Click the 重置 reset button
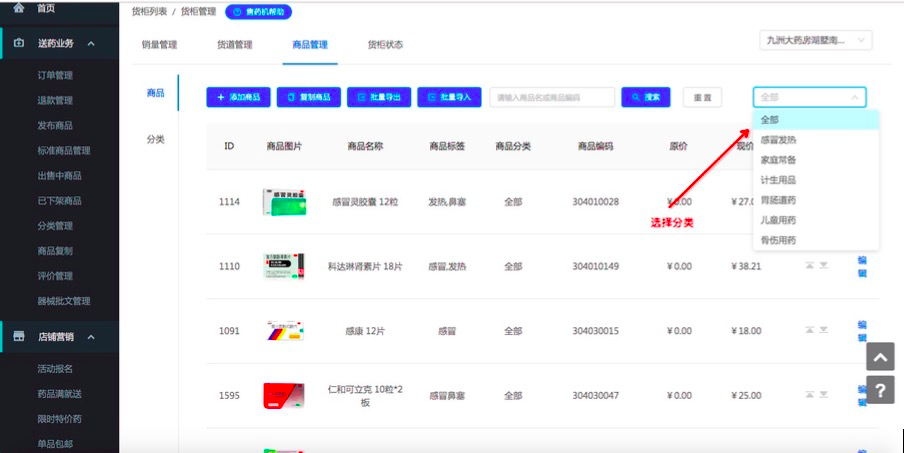The height and width of the screenshot is (453, 904). click(x=702, y=97)
